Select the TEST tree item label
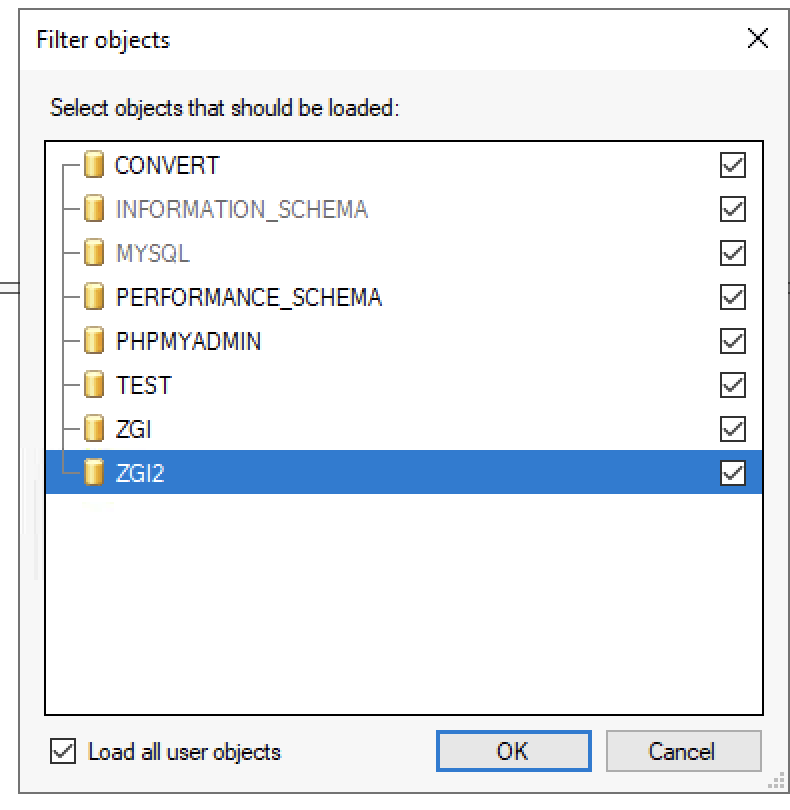Viewport: 790px width, 810px height. coord(144,385)
